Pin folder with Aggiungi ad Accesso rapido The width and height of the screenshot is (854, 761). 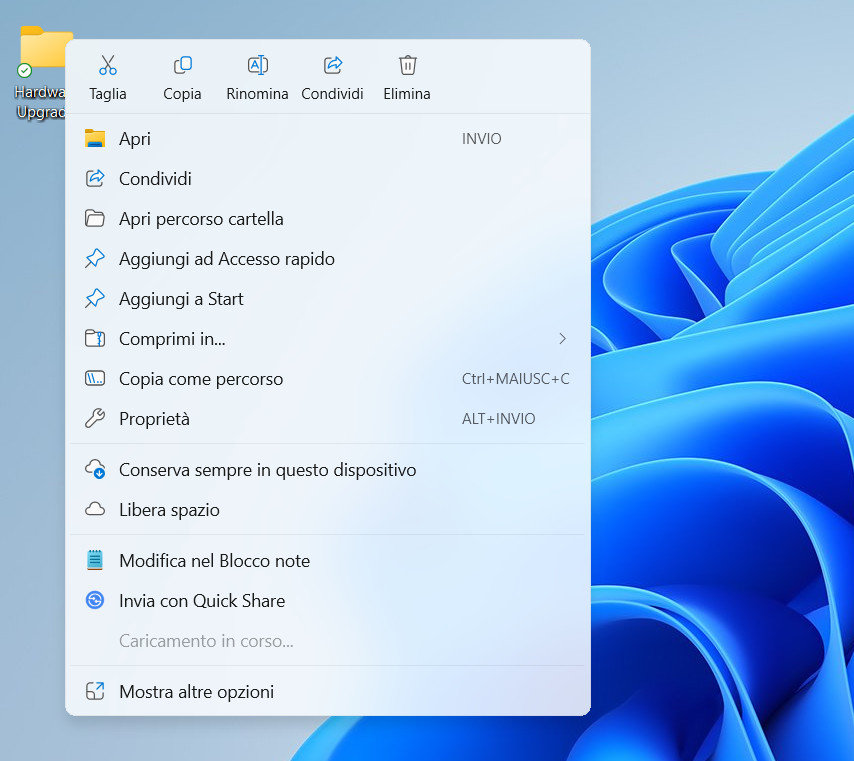tap(226, 259)
